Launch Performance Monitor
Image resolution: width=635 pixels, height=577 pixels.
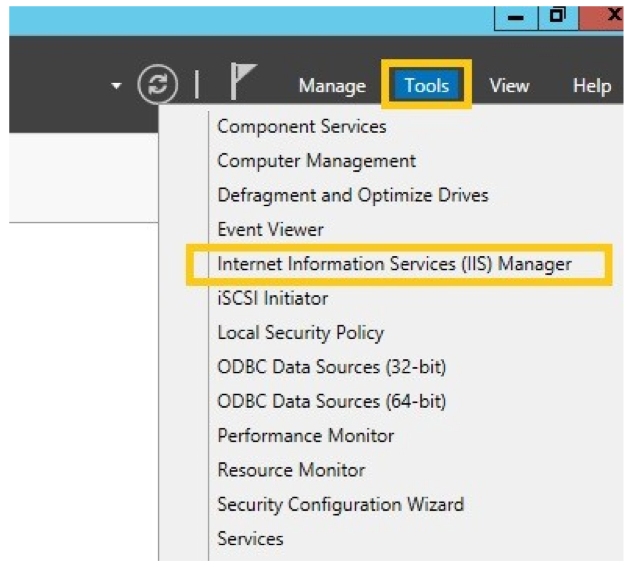click(305, 435)
